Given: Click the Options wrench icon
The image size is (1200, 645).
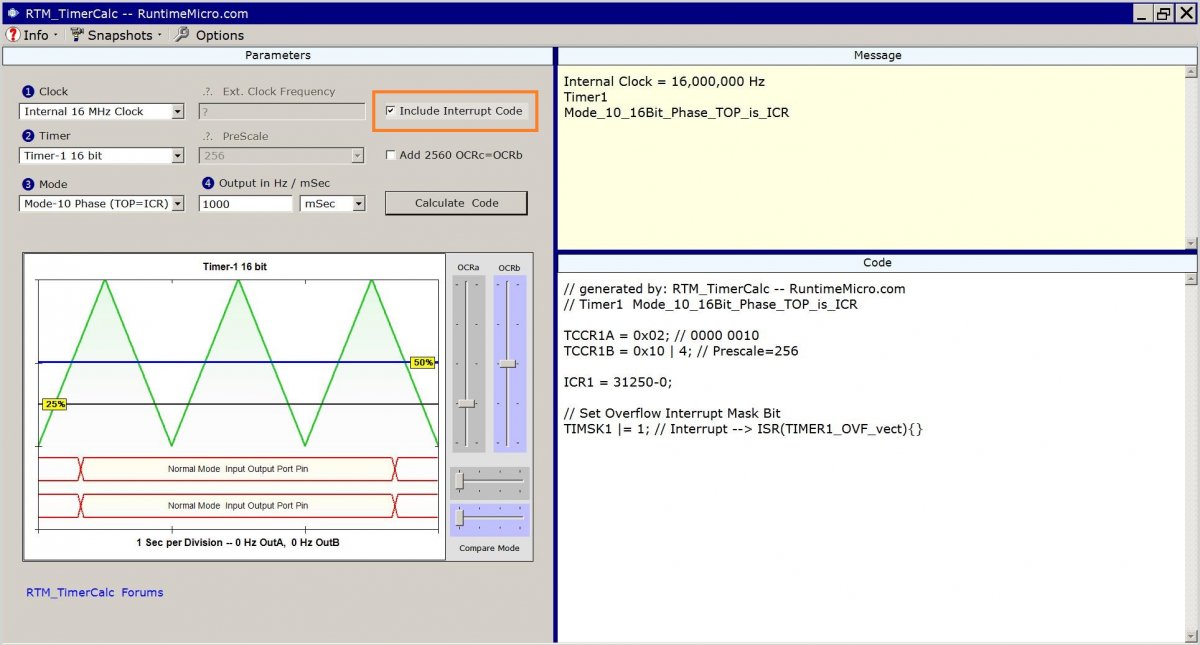Looking at the screenshot, I should pos(181,35).
